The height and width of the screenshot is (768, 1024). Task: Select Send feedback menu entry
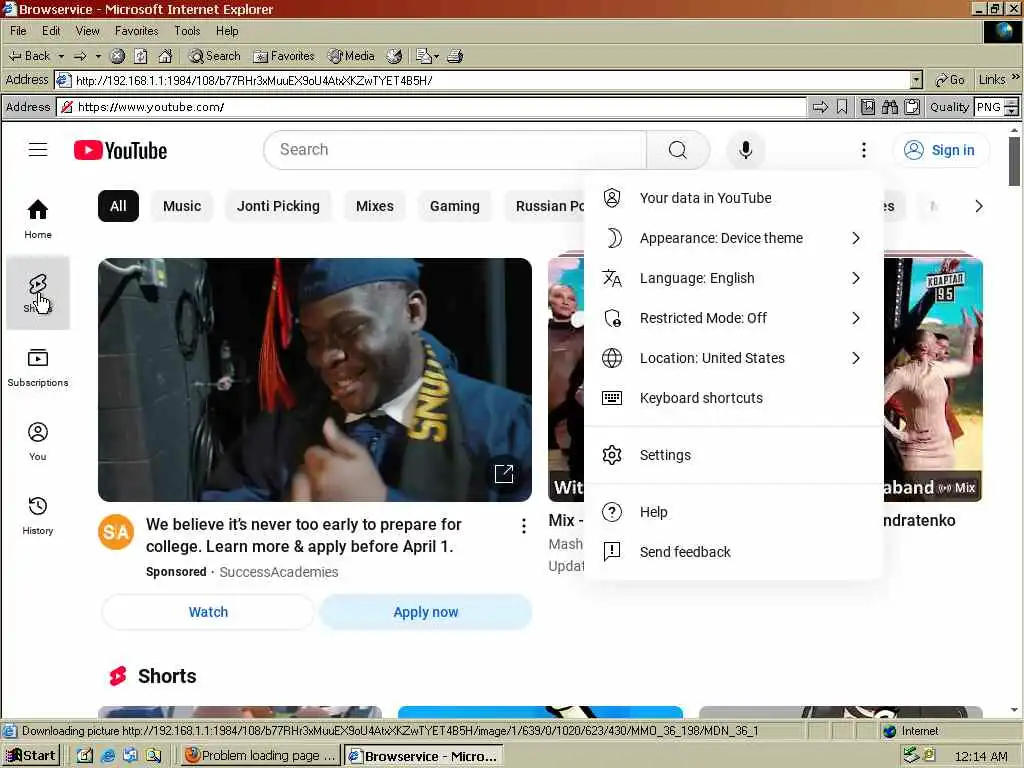click(733, 552)
